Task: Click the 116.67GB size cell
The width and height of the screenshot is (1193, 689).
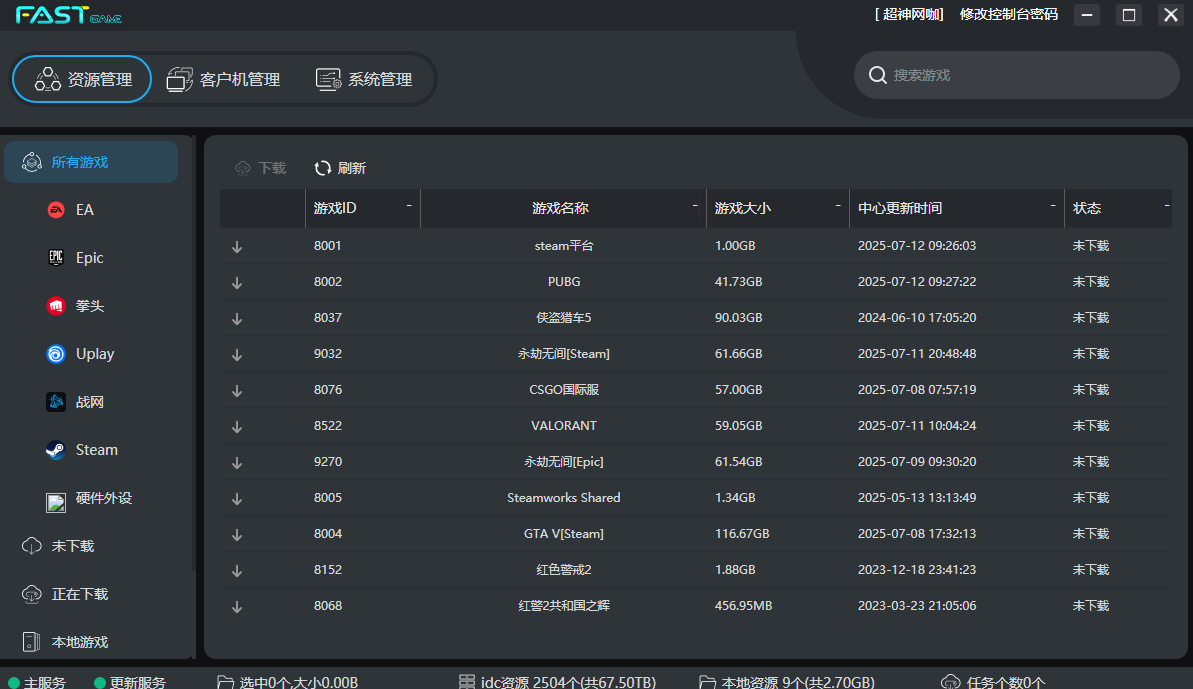Action: point(742,534)
